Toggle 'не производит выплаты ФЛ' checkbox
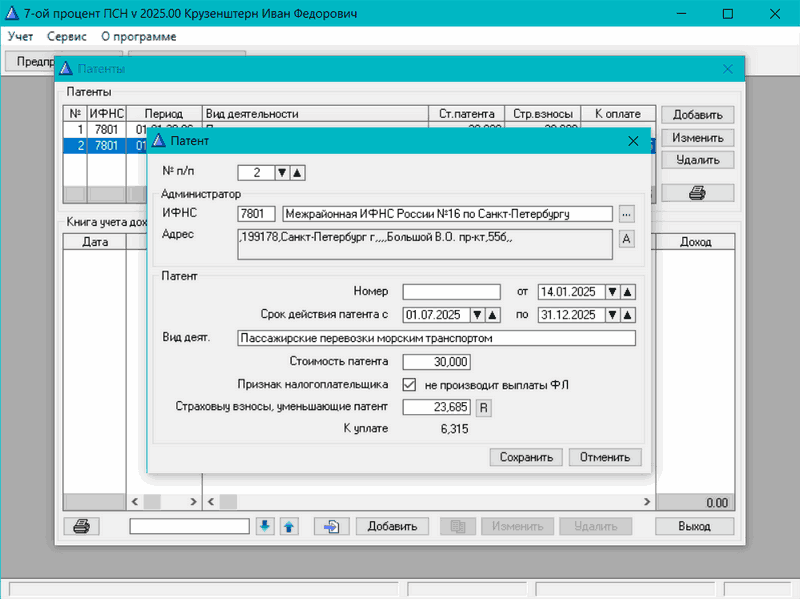 click(x=409, y=385)
